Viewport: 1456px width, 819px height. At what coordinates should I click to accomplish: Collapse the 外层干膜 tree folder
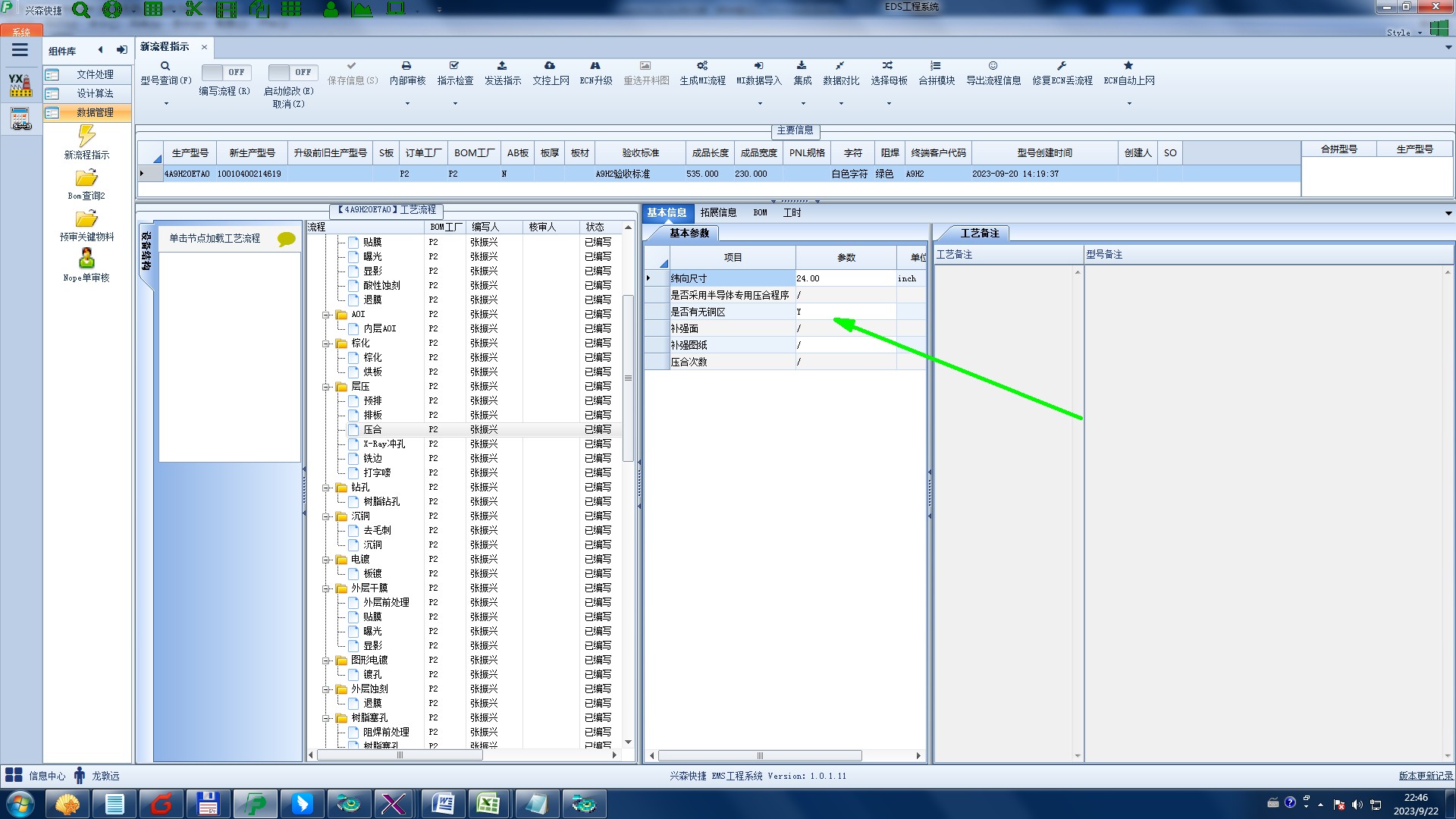tap(326, 588)
